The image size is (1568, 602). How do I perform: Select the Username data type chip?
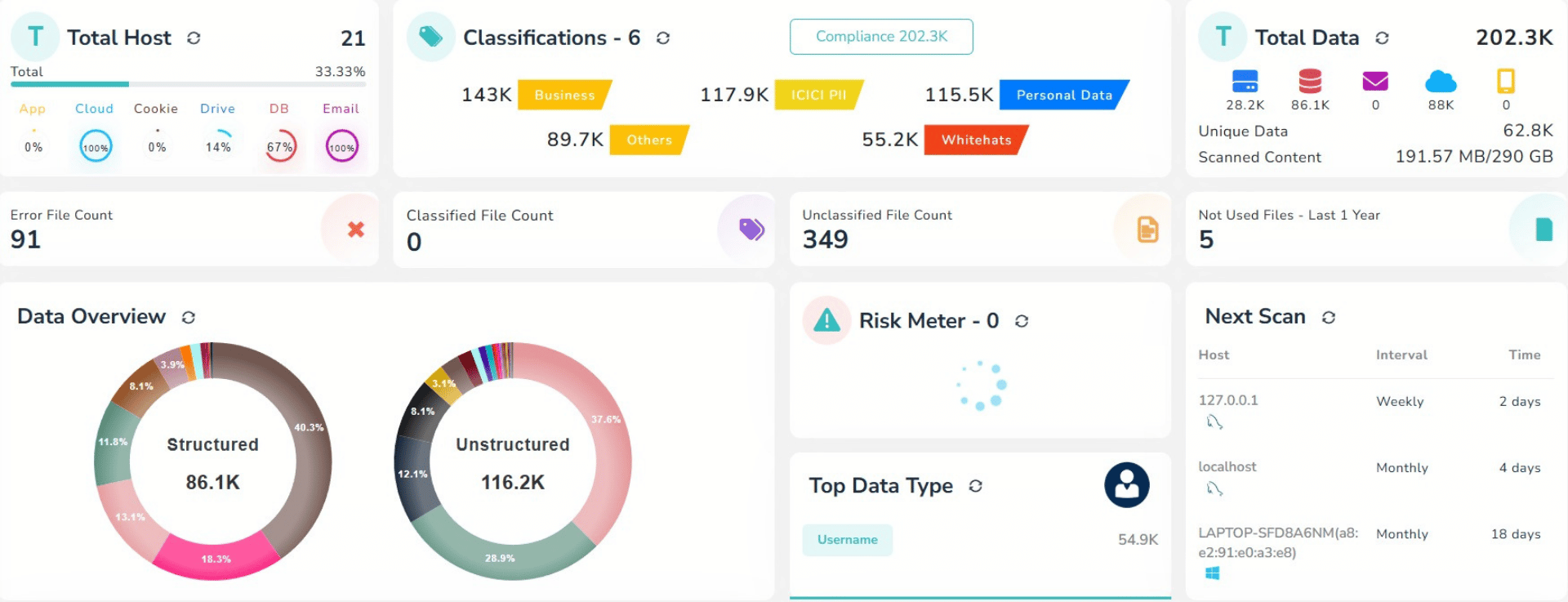pyautogui.click(x=847, y=540)
